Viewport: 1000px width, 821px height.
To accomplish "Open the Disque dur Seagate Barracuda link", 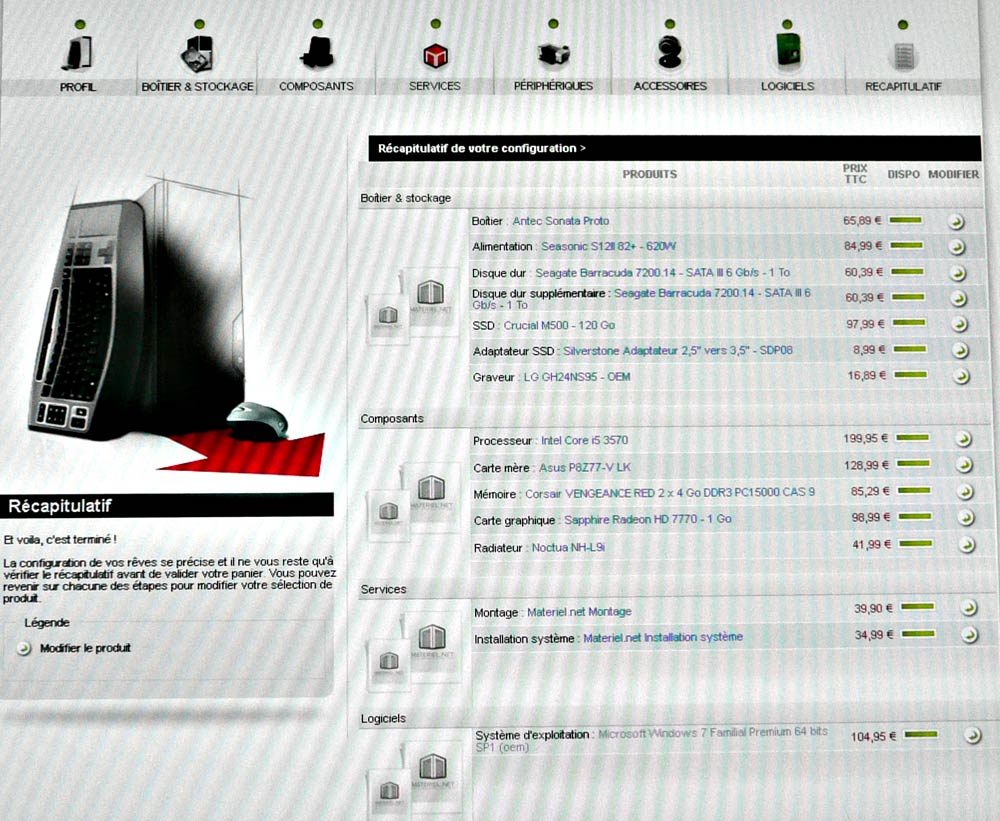I will coord(663,272).
